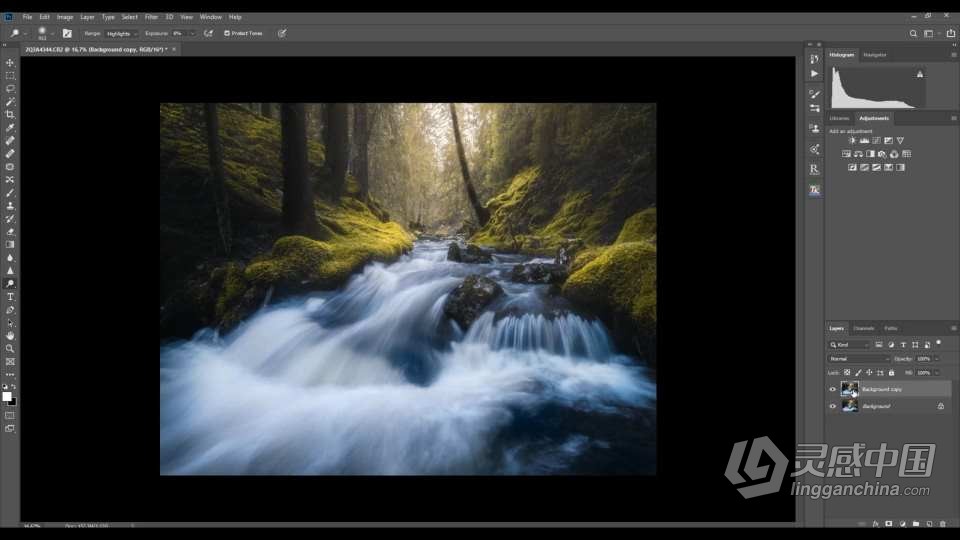
Task: Add a Vibrance adjustment
Action: (x=900, y=141)
